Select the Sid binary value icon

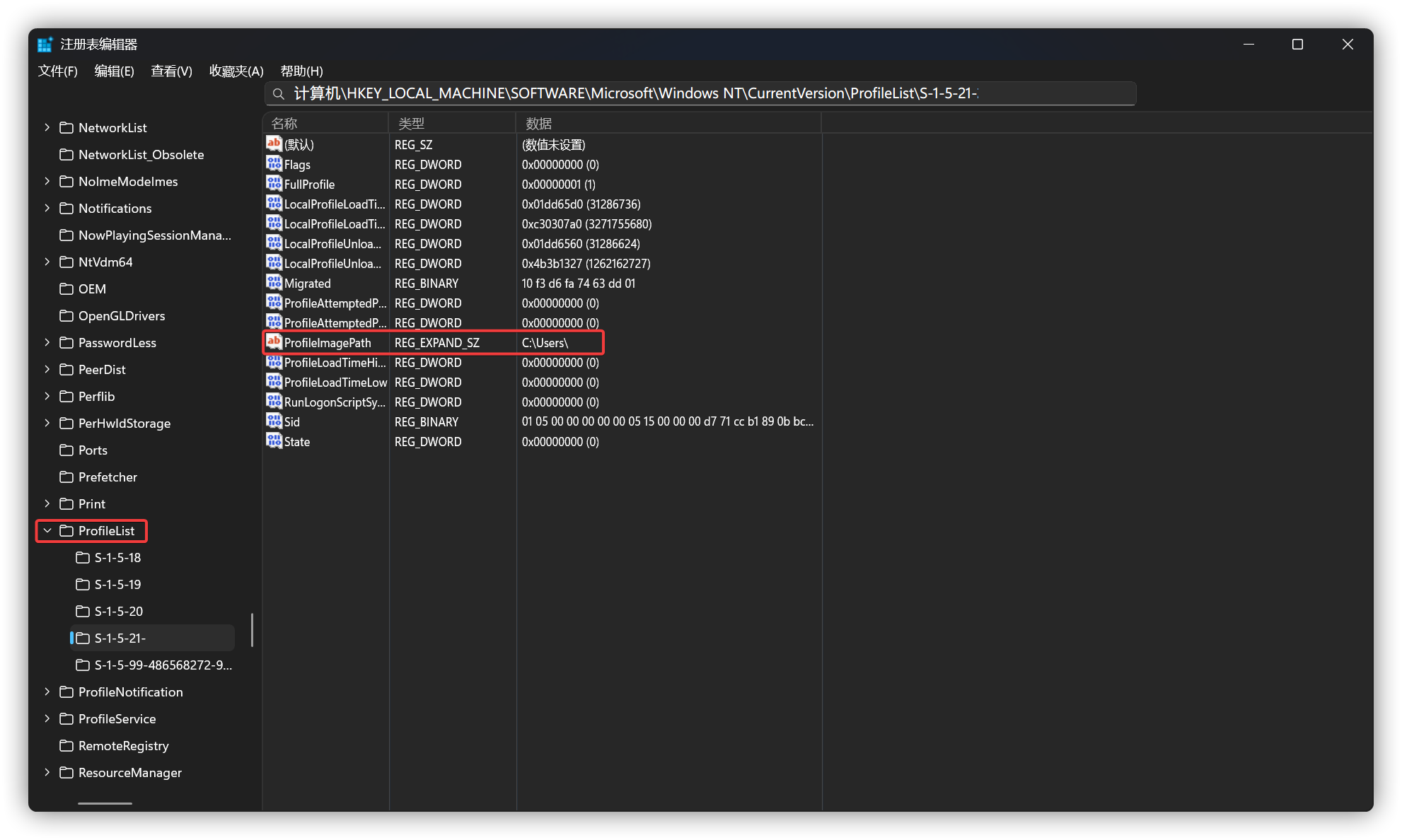274,421
